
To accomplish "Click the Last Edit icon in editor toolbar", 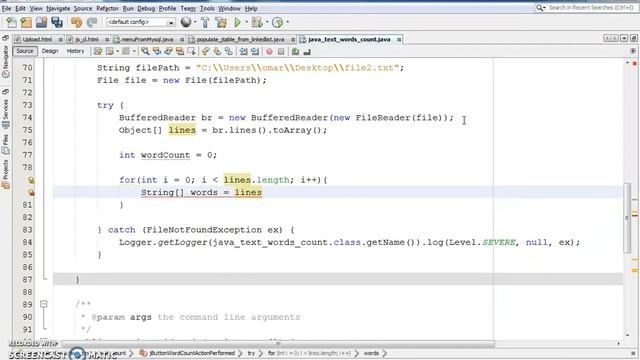I will (x=98, y=51).
